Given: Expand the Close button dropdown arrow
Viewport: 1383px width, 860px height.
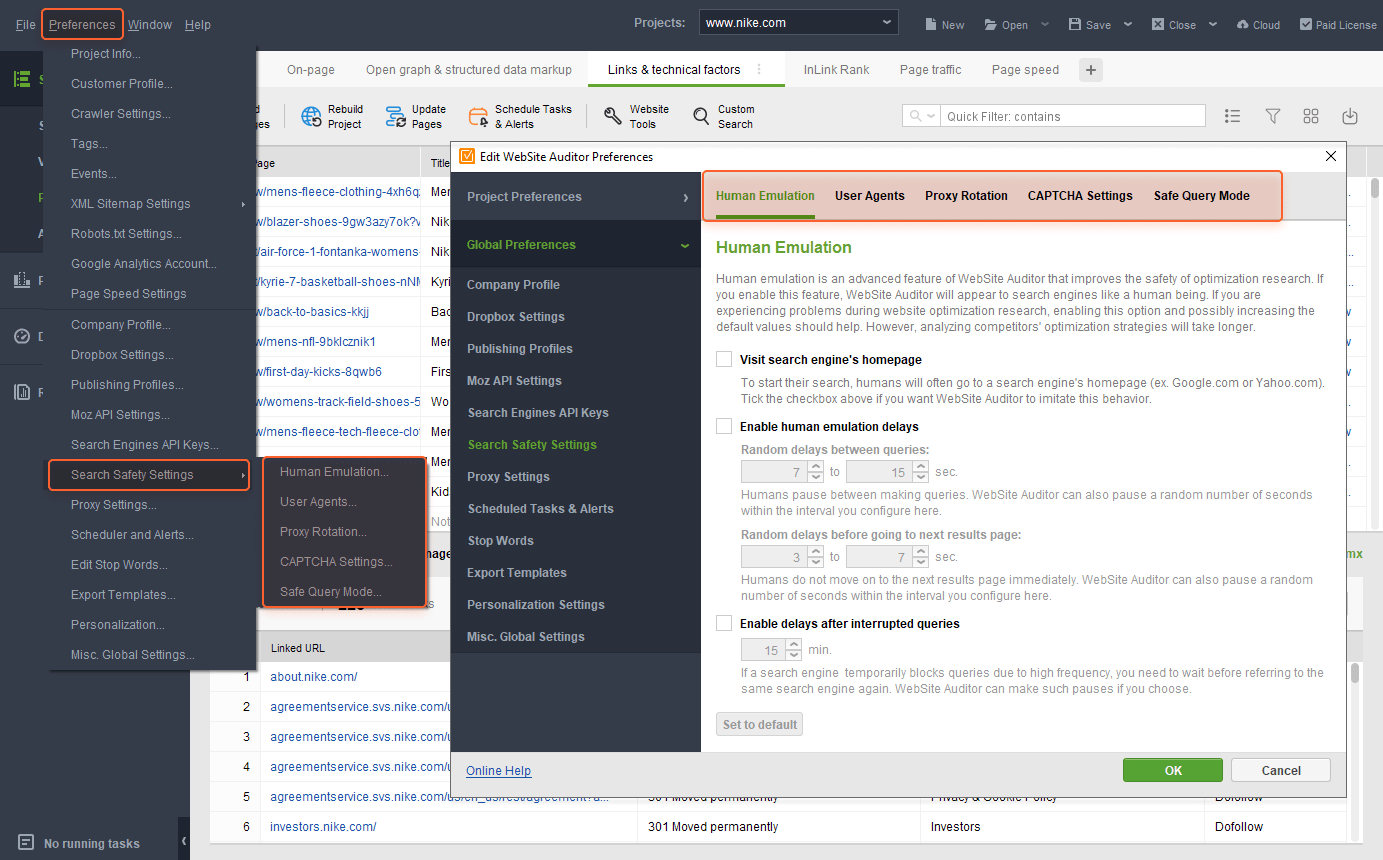Looking at the screenshot, I should coord(1213,24).
